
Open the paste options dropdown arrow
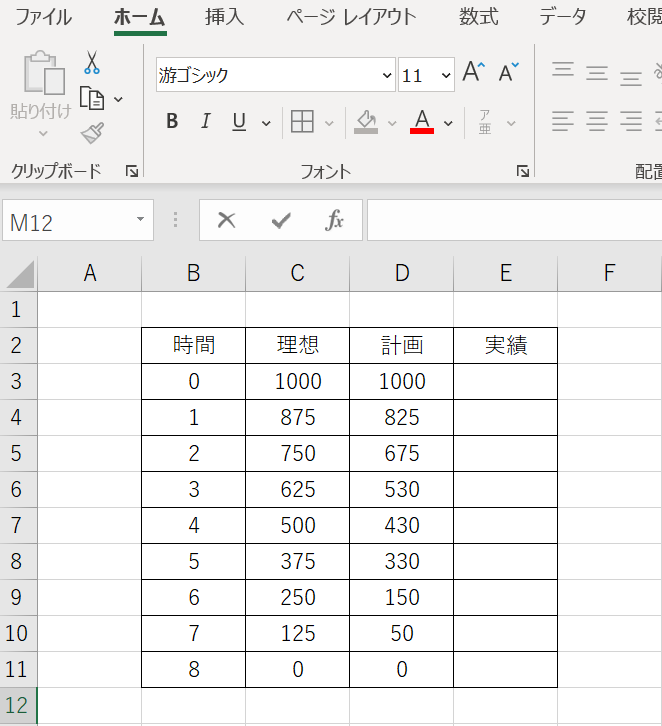[x=43, y=134]
